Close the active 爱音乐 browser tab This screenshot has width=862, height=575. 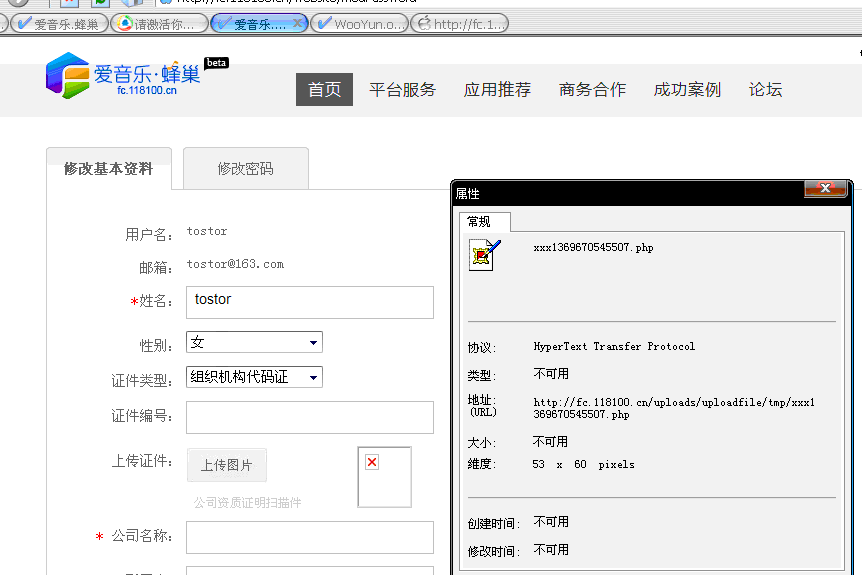[x=297, y=23]
